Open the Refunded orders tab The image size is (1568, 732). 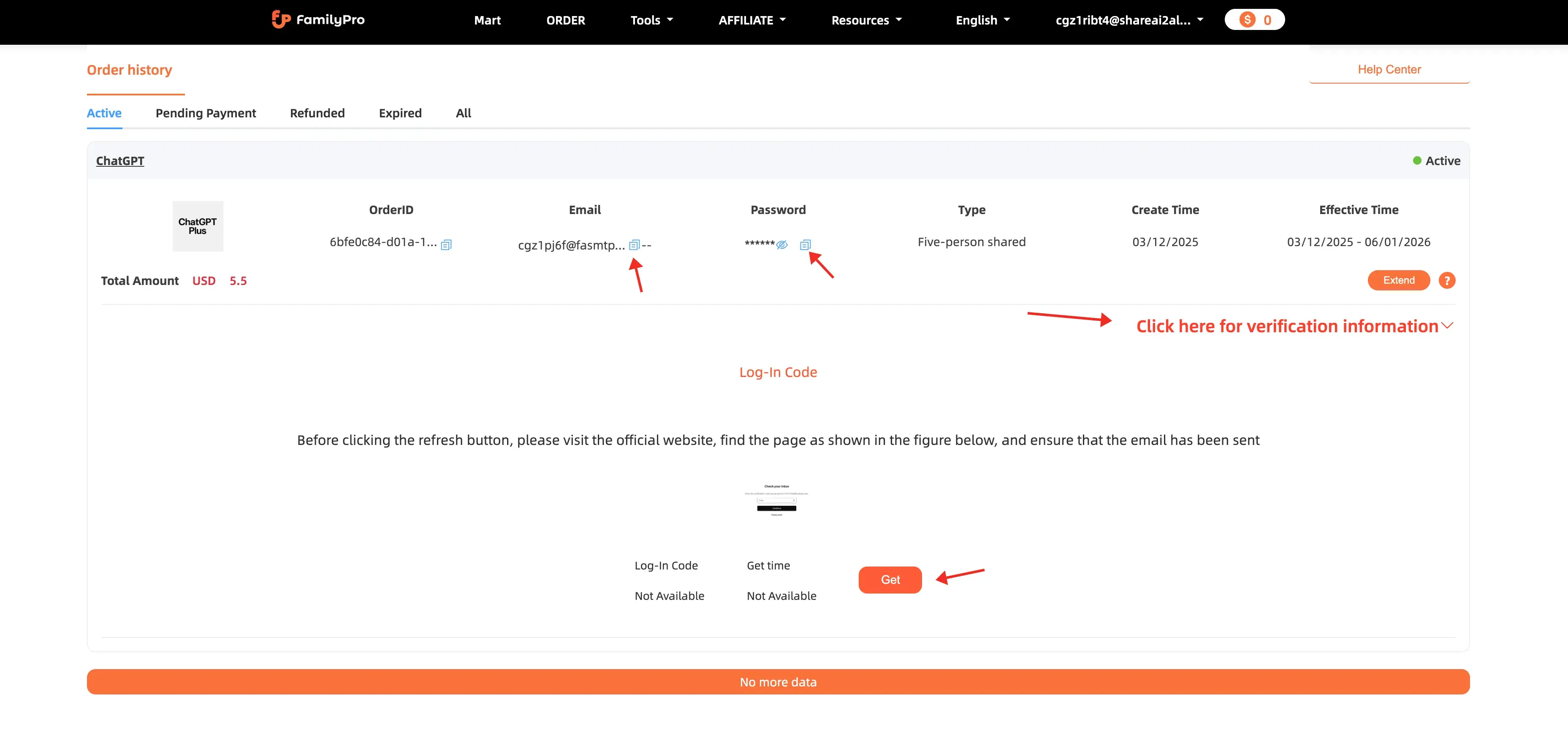point(317,113)
